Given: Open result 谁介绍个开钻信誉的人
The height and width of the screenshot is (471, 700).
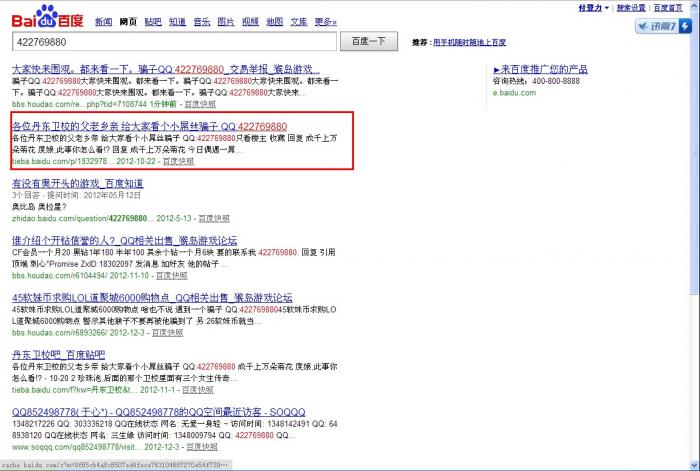Looking at the screenshot, I should tap(125, 241).
